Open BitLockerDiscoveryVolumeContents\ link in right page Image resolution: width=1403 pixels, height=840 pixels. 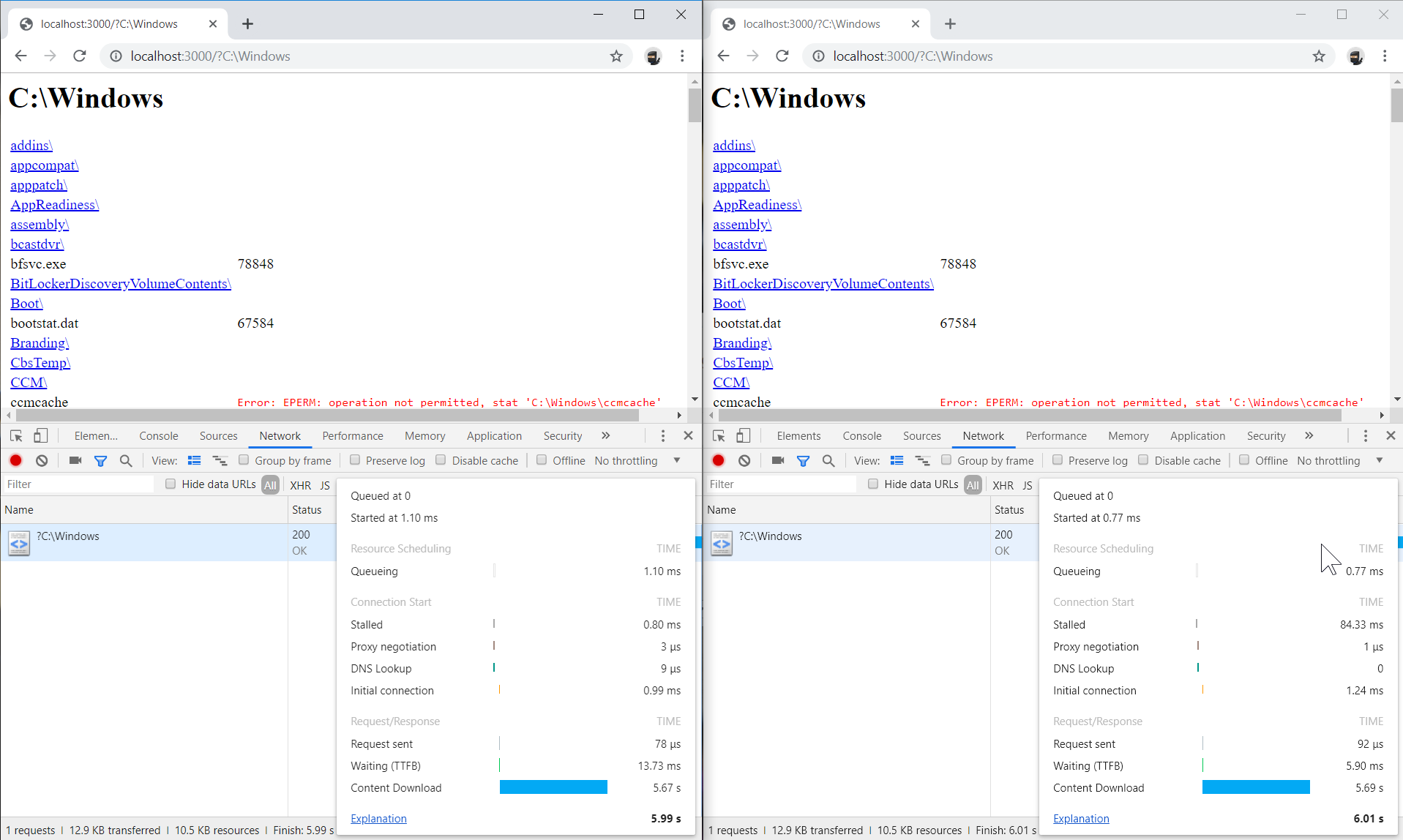[823, 283]
